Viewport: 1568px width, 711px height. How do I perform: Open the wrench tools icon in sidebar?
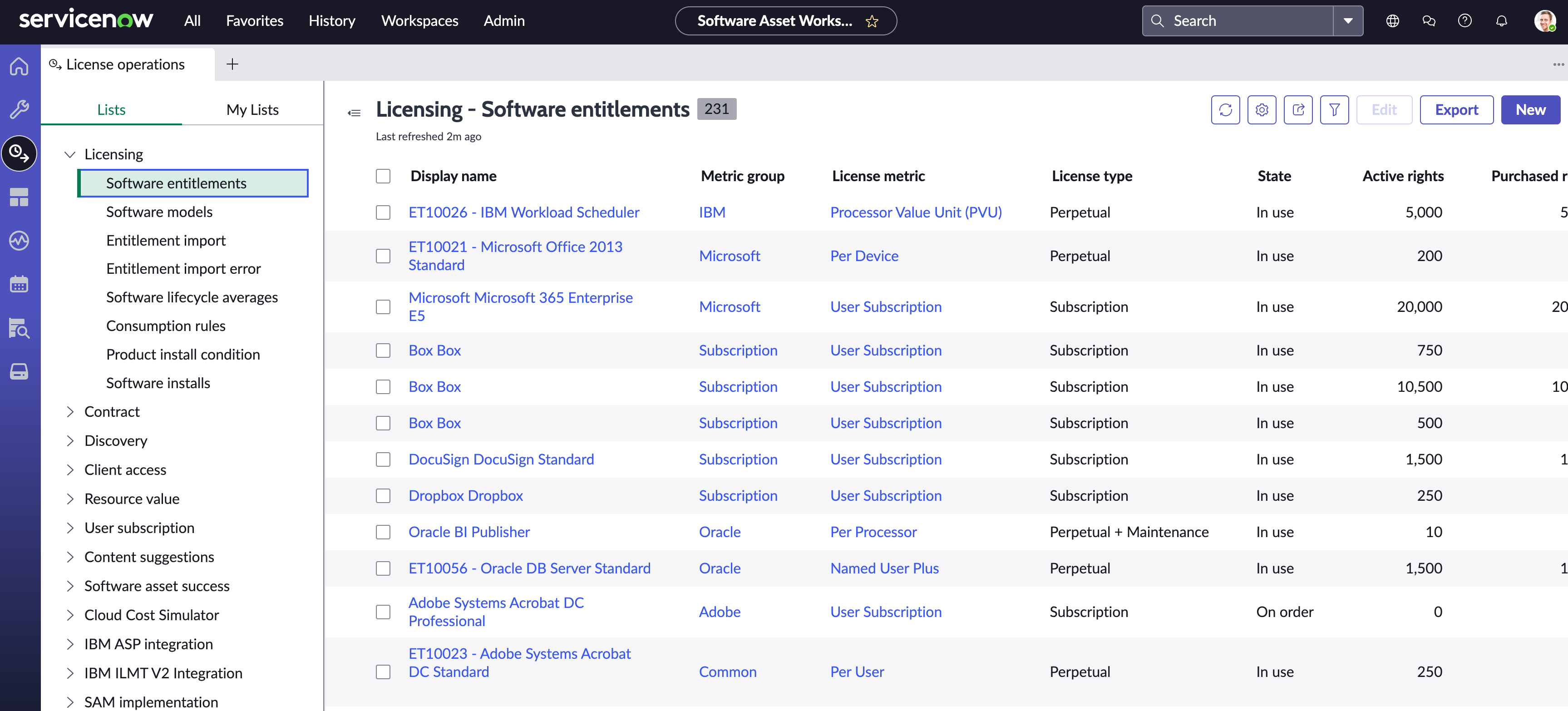[20, 109]
